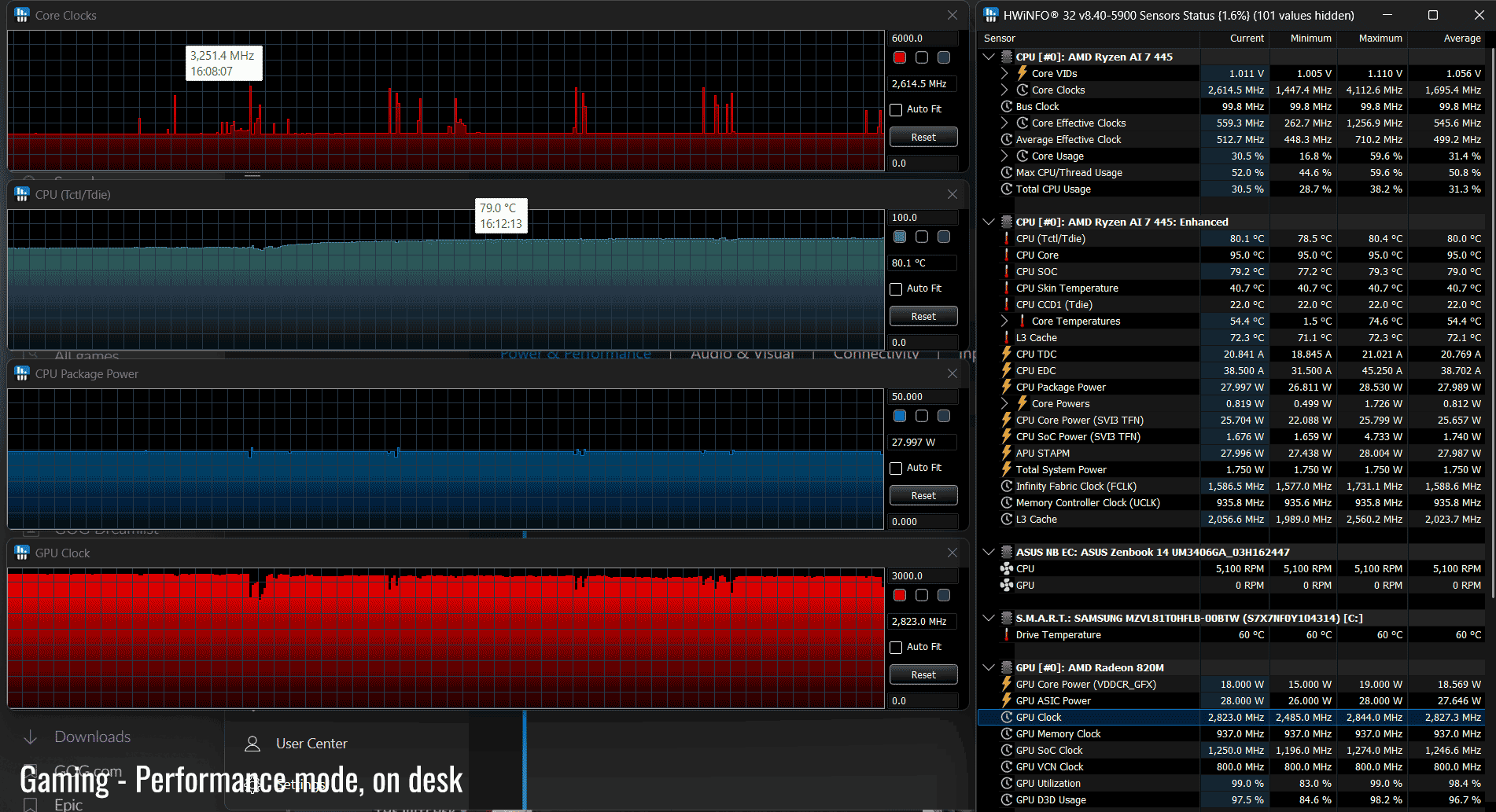The width and height of the screenshot is (1496, 812).
Task: Click the Drive Temperature thermometer icon
Action: [1007, 634]
